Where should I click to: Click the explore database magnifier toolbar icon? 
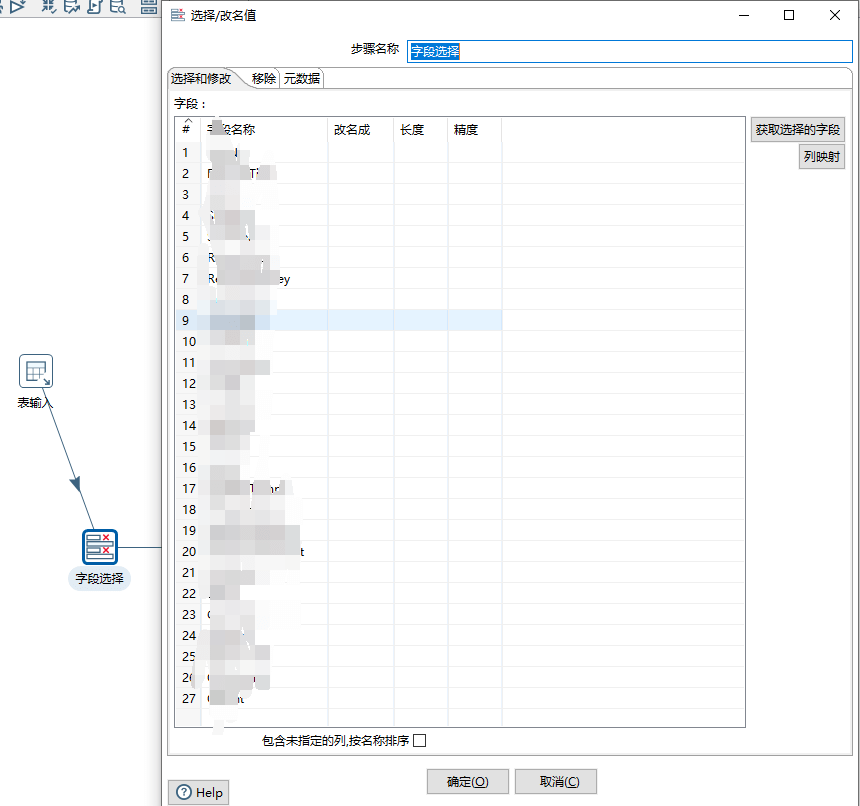118,7
